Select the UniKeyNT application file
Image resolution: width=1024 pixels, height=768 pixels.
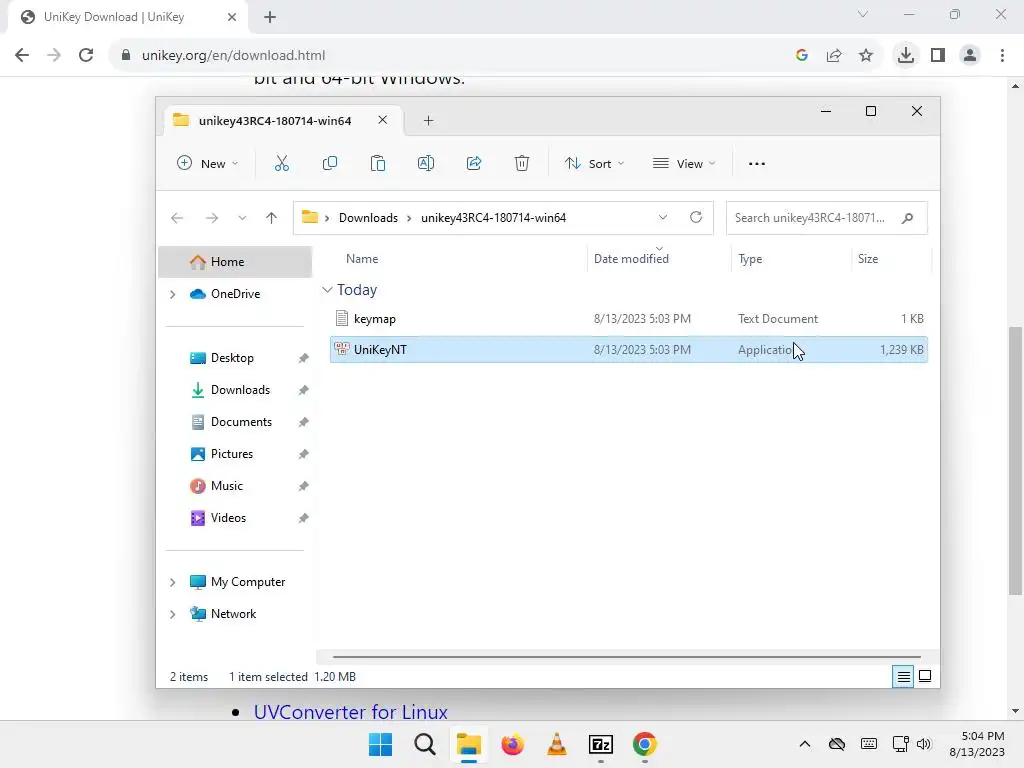(x=629, y=349)
